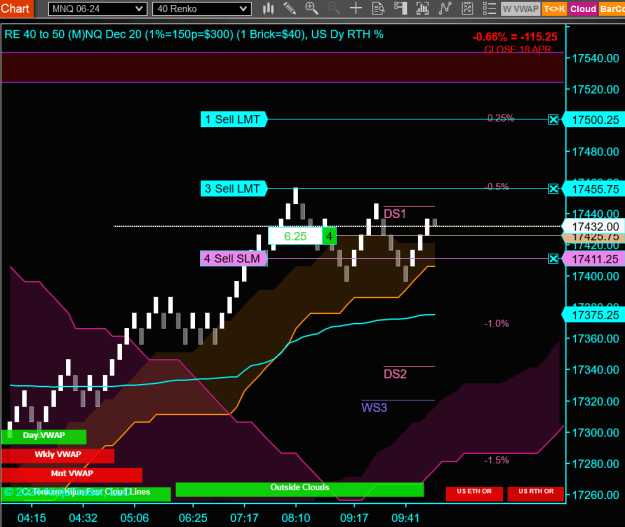
Task: Switch to the Chart tab
Action: pos(15,8)
